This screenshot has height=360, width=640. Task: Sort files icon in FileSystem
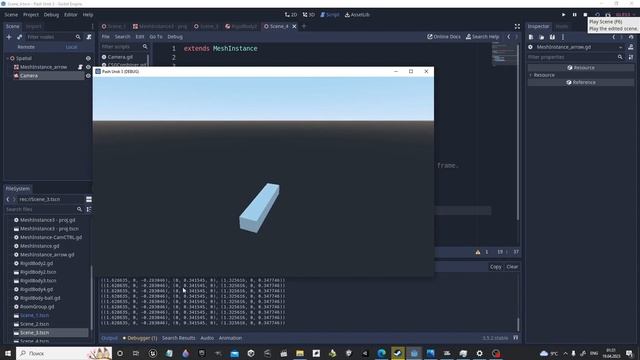[89, 209]
